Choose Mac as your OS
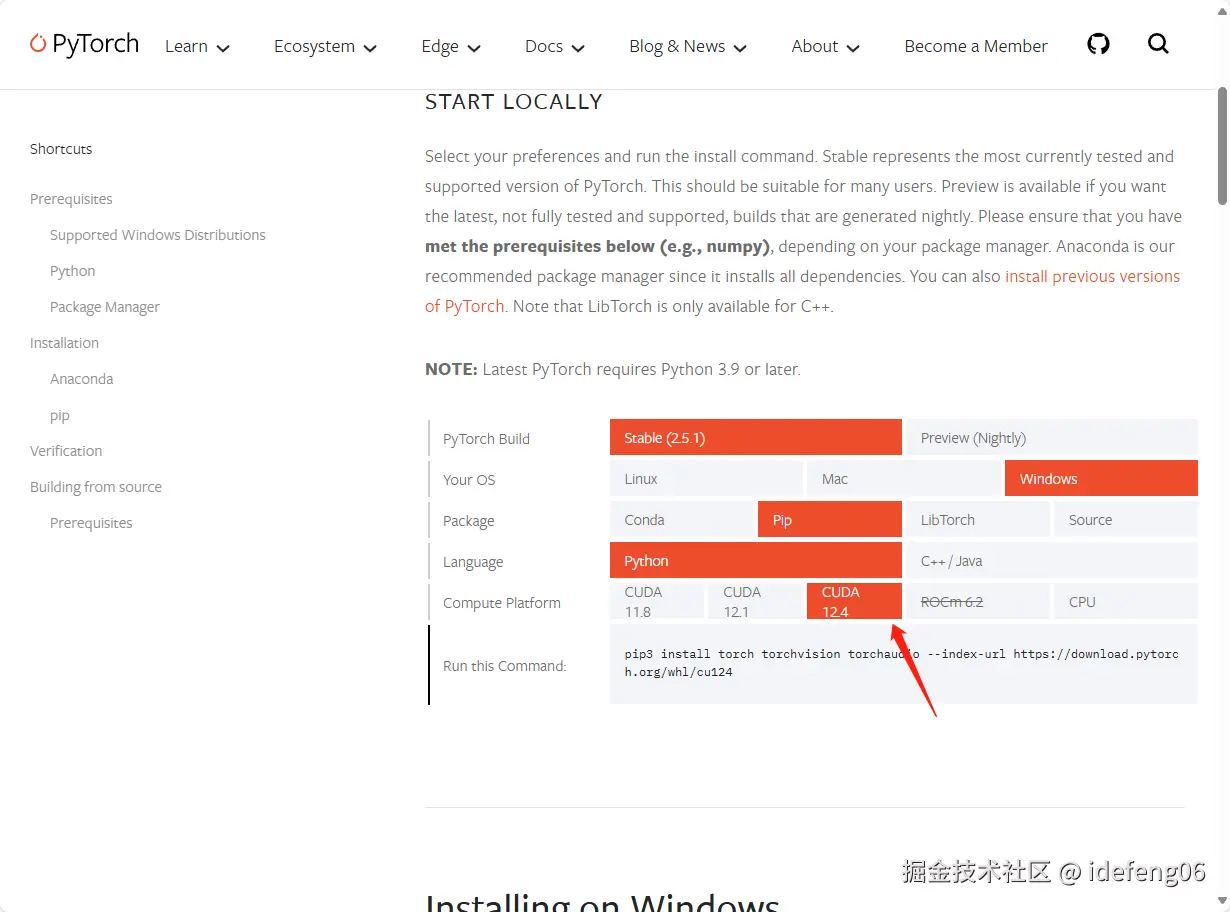The image size is (1230, 912). pos(904,478)
